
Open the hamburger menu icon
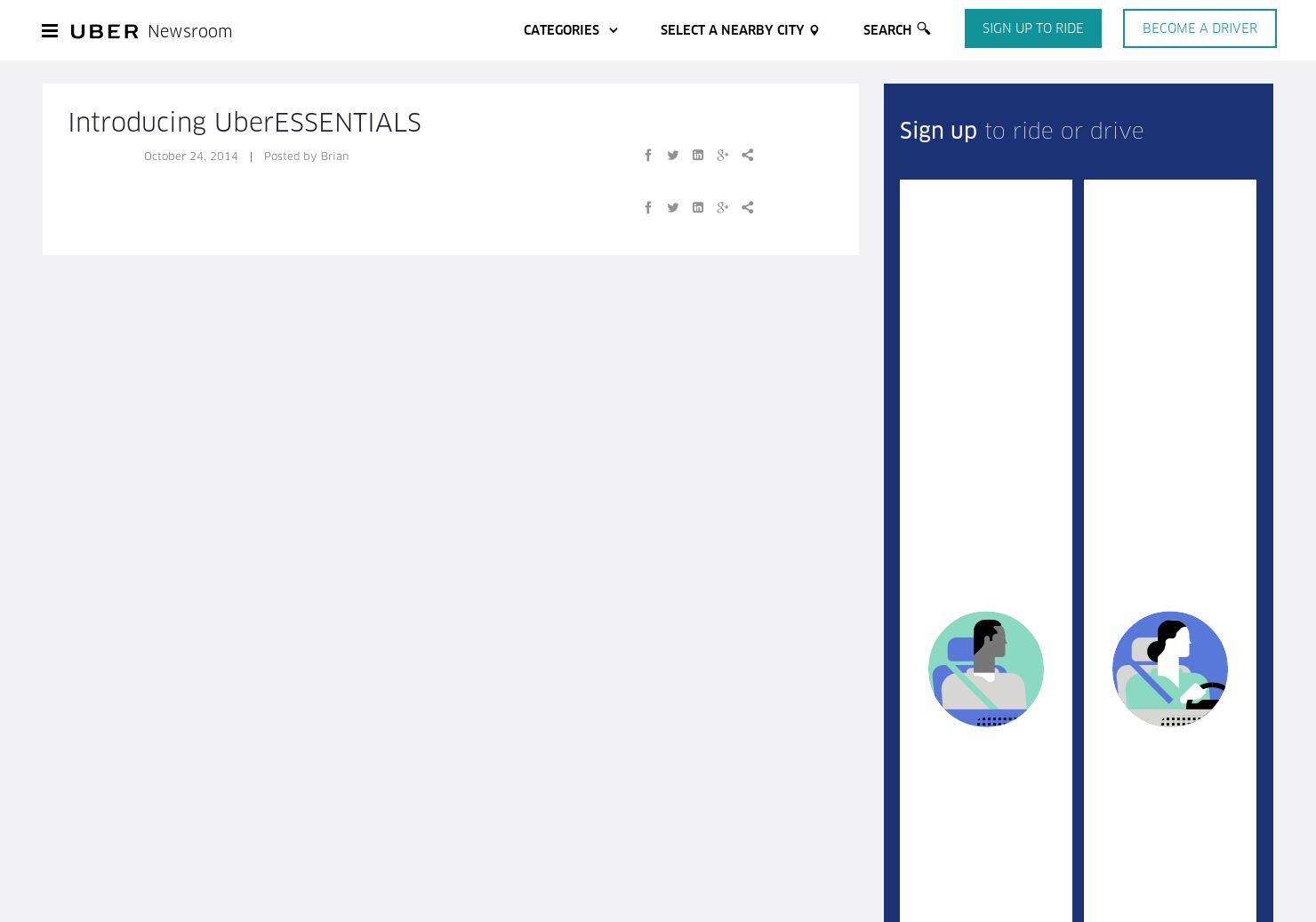click(50, 31)
